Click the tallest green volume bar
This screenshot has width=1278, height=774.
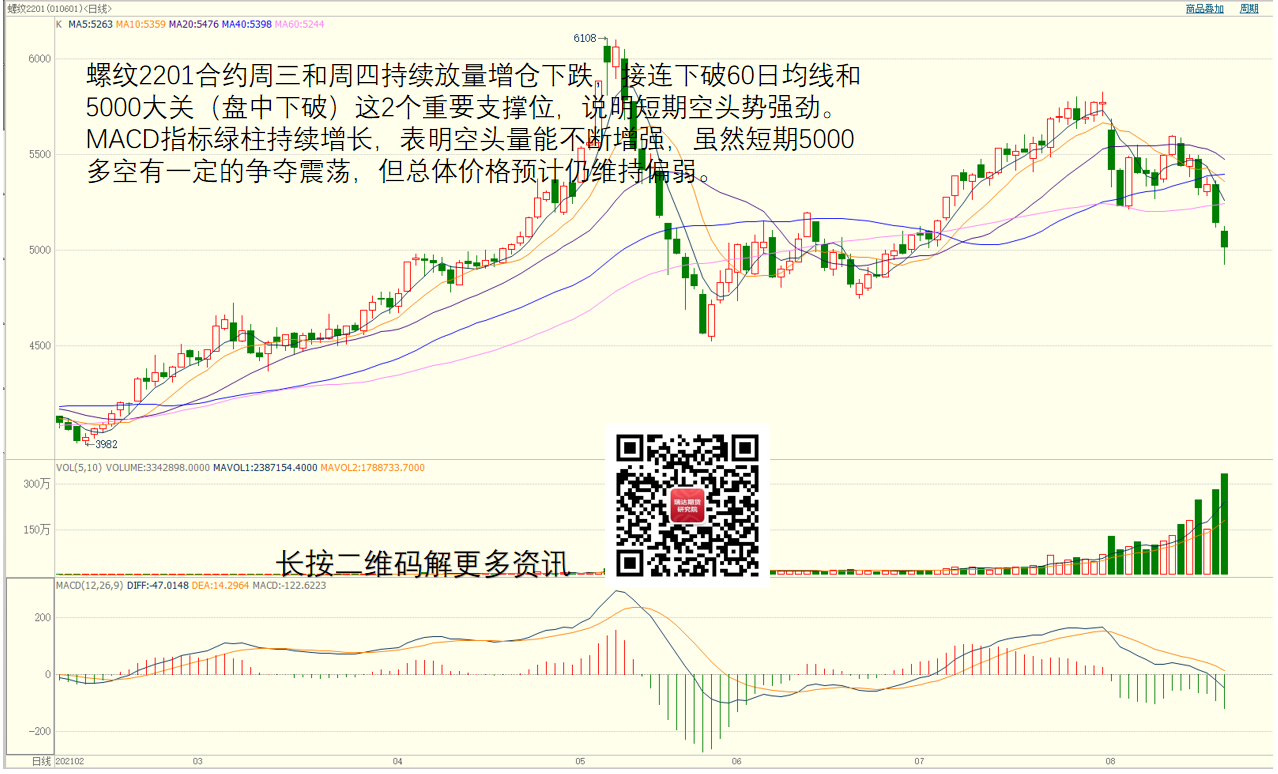(1224, 524)
